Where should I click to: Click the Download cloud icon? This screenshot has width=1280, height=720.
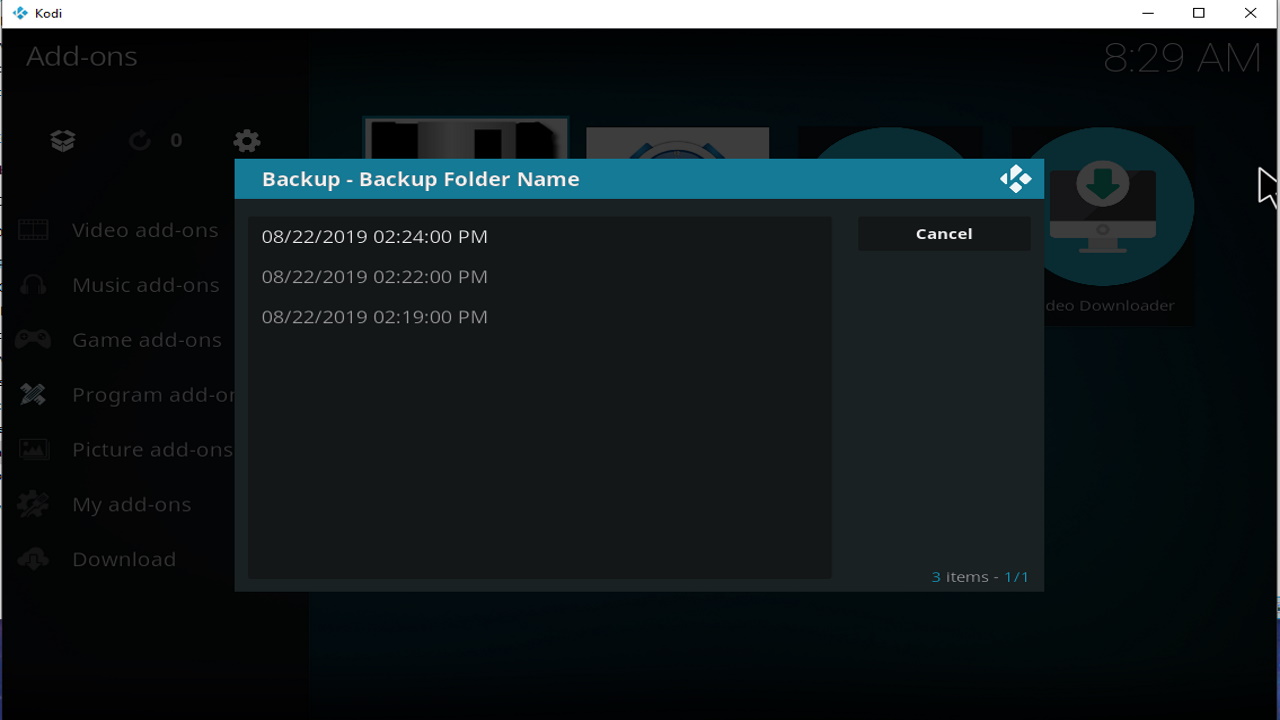(33, 560)
